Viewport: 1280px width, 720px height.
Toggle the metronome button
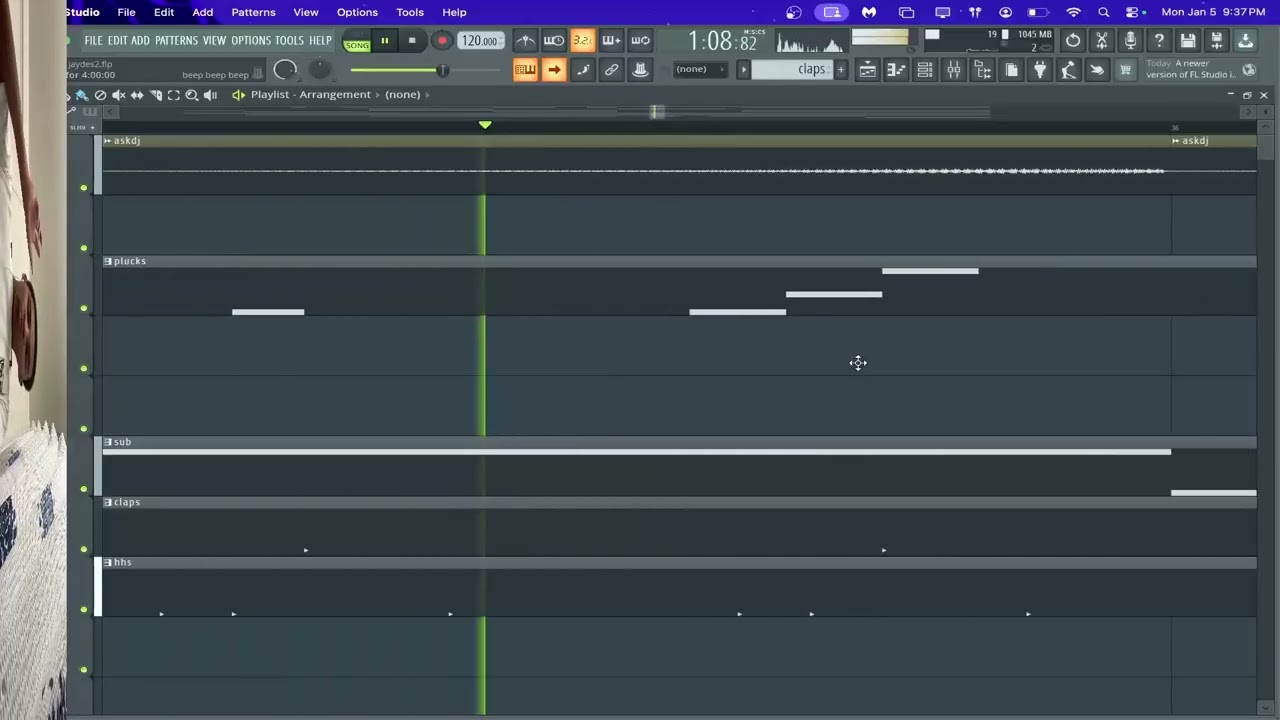click(525, 40)
